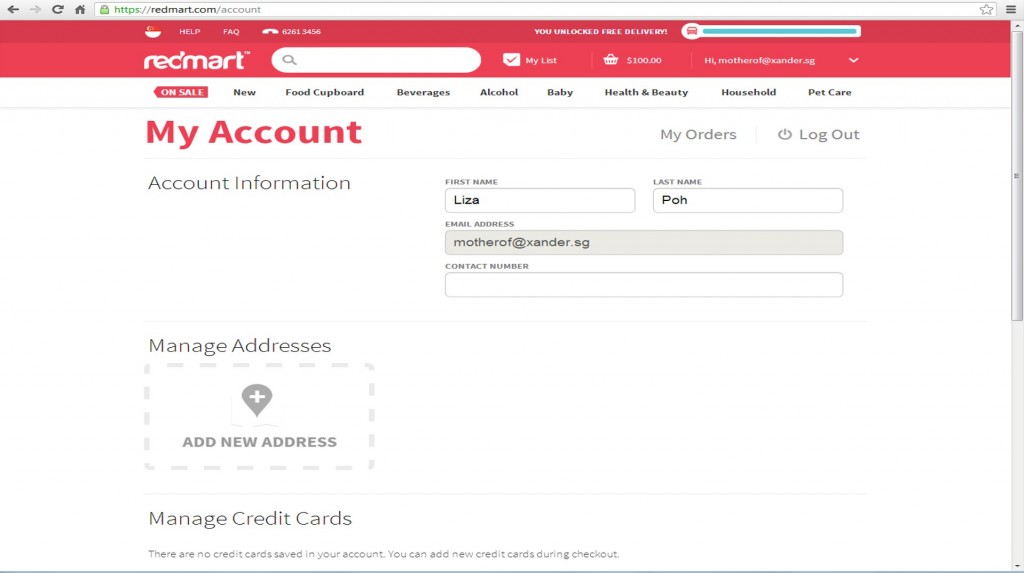The image size is (1024, 573).
Task: Open the Food Cupboard category
Action: 325,92
